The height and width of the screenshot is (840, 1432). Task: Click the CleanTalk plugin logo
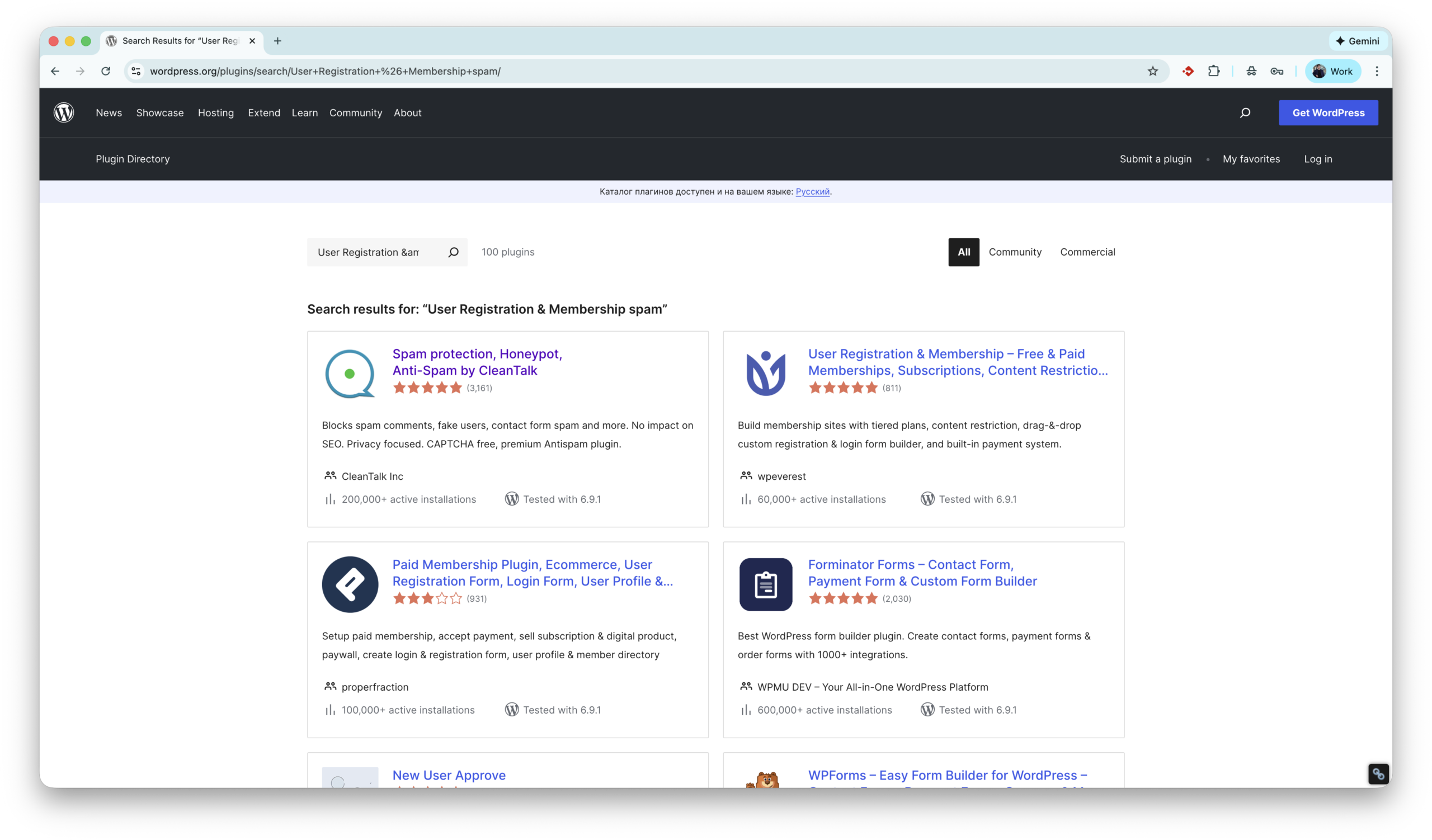[350, 374]
